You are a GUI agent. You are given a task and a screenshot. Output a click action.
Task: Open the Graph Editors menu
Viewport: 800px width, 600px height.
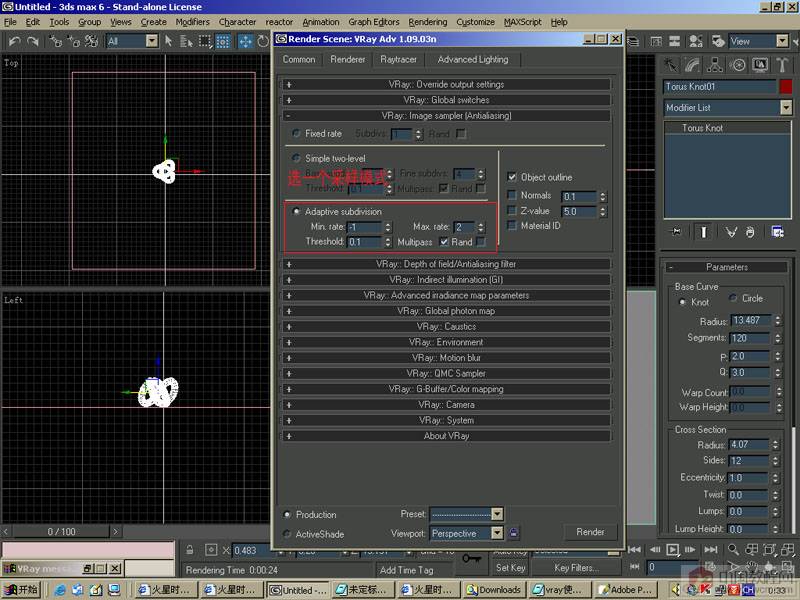coord(374,22)
